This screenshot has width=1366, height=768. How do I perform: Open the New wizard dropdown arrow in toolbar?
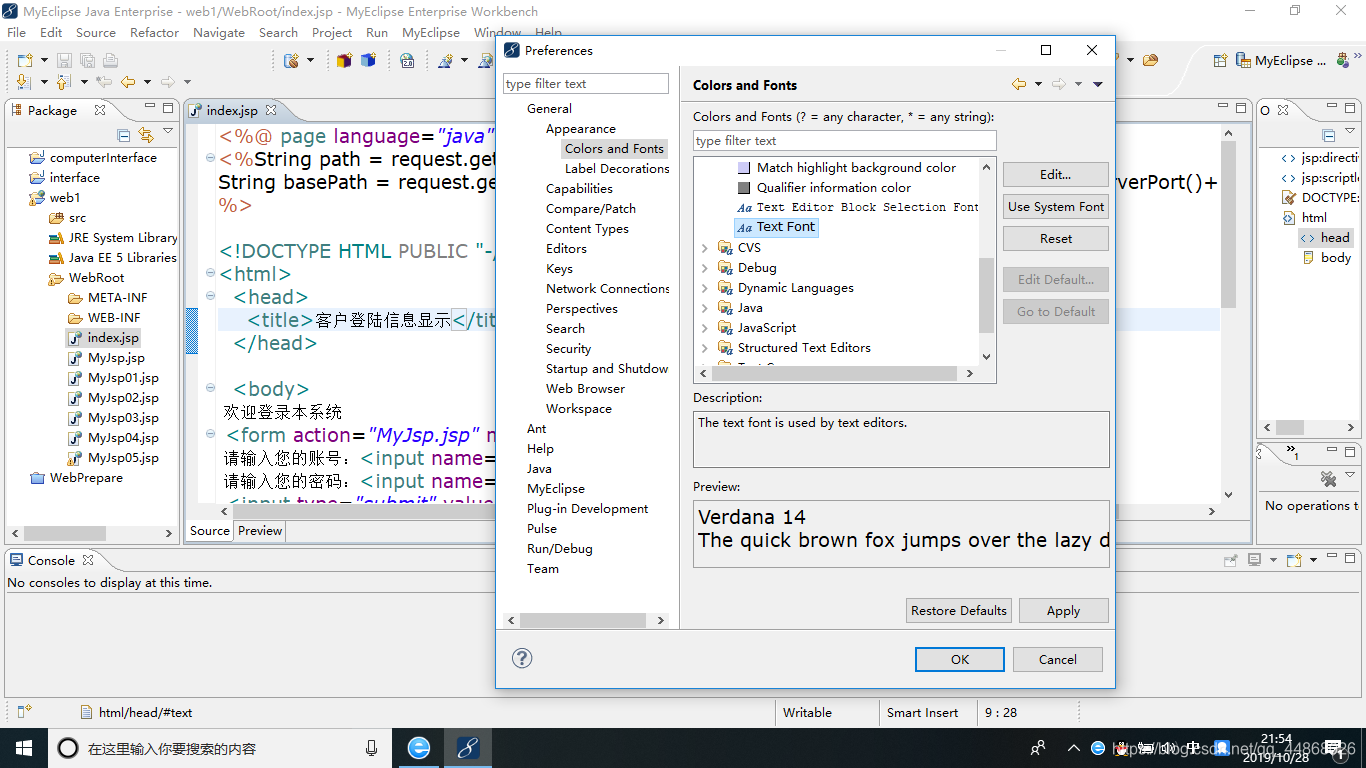point(42,61)
